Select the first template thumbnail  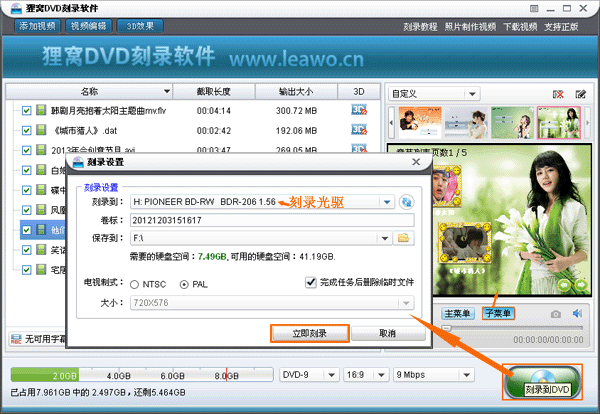420,123
